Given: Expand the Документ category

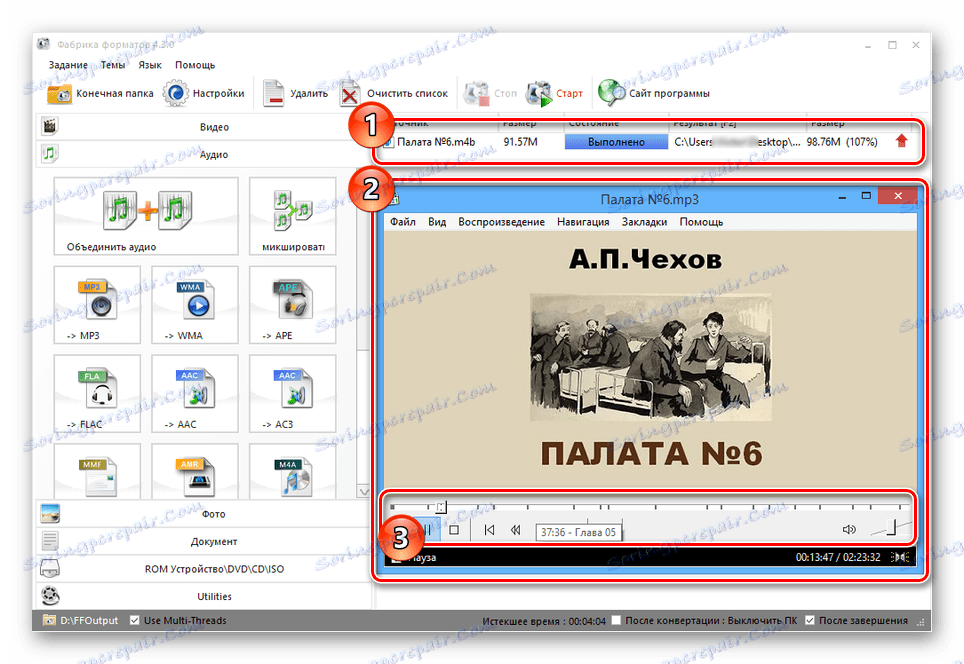Looking at the screenshot, I should (204, 541).
